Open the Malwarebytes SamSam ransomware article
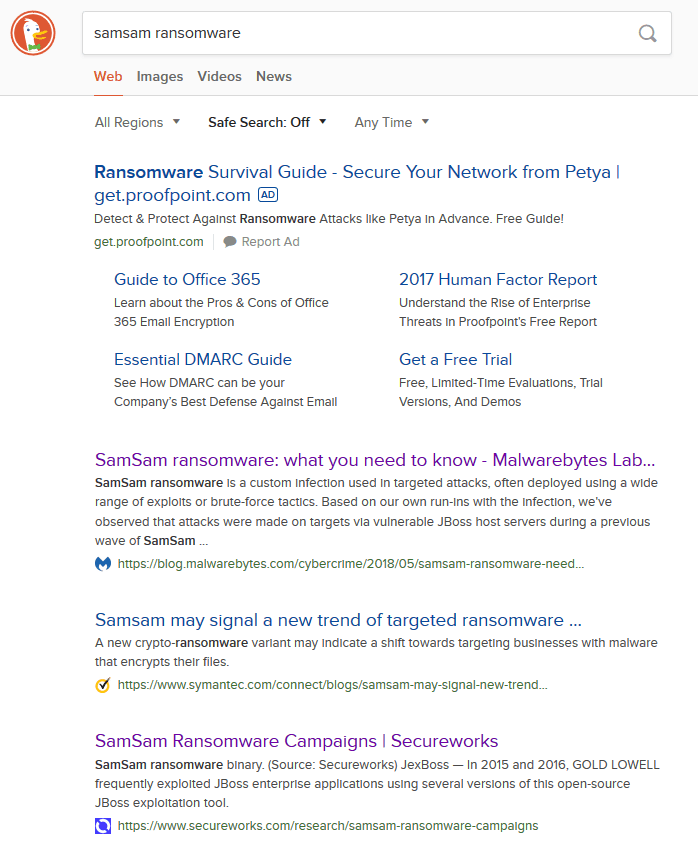The width and height of the screenshot is (698, 855). pyautogui.click(x=375, y=460)
